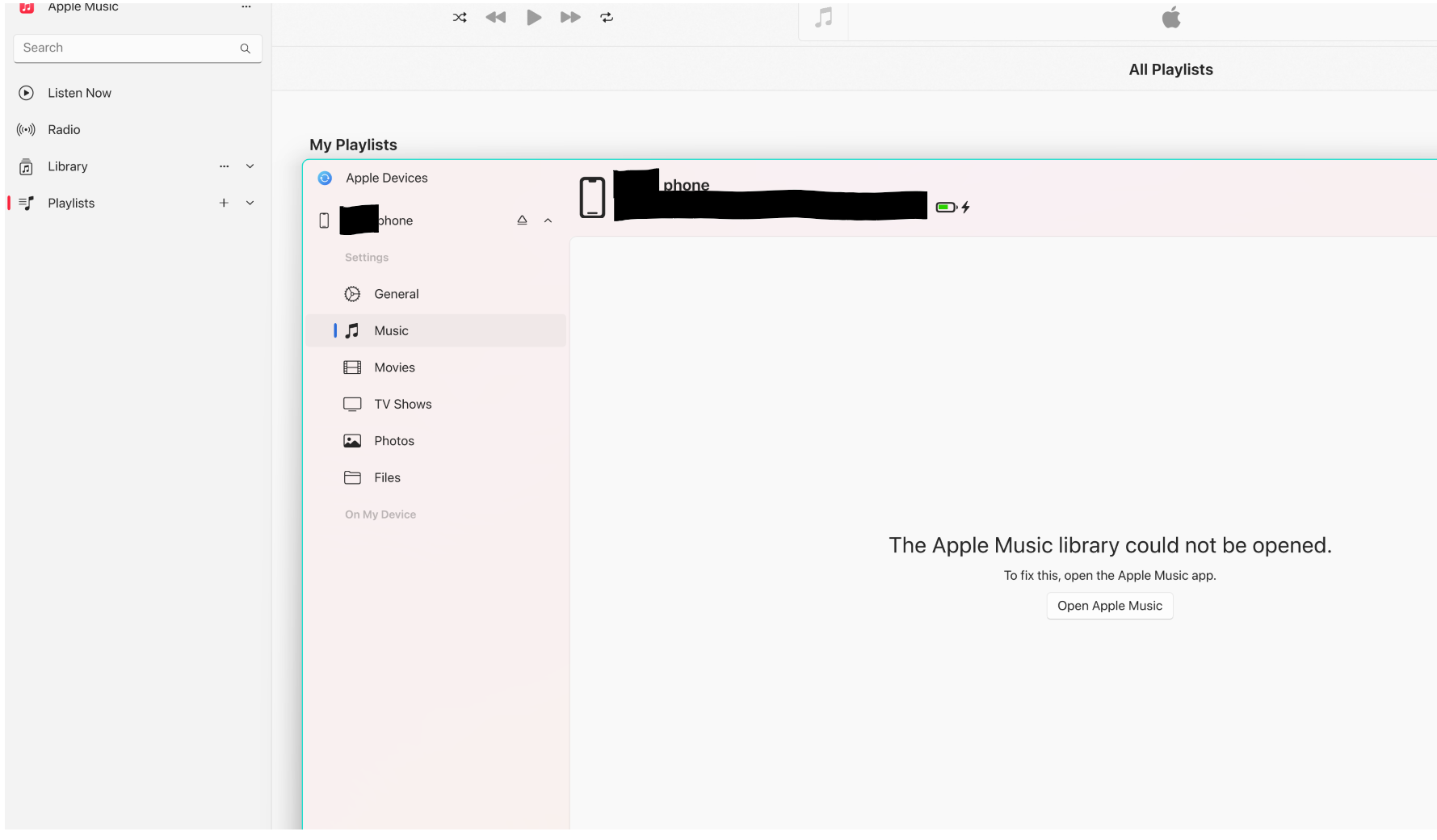The height and width of the screenshot is (840, 1437).
Task: Open General device settings
Action: tap(436, 294)
